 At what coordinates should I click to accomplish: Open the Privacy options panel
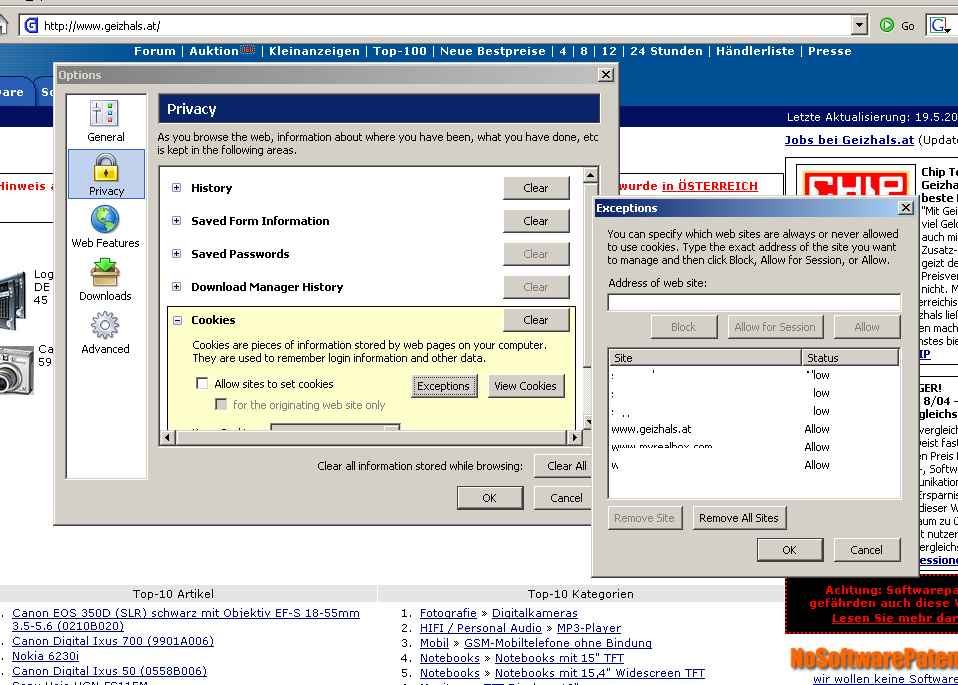coord(106,168)
